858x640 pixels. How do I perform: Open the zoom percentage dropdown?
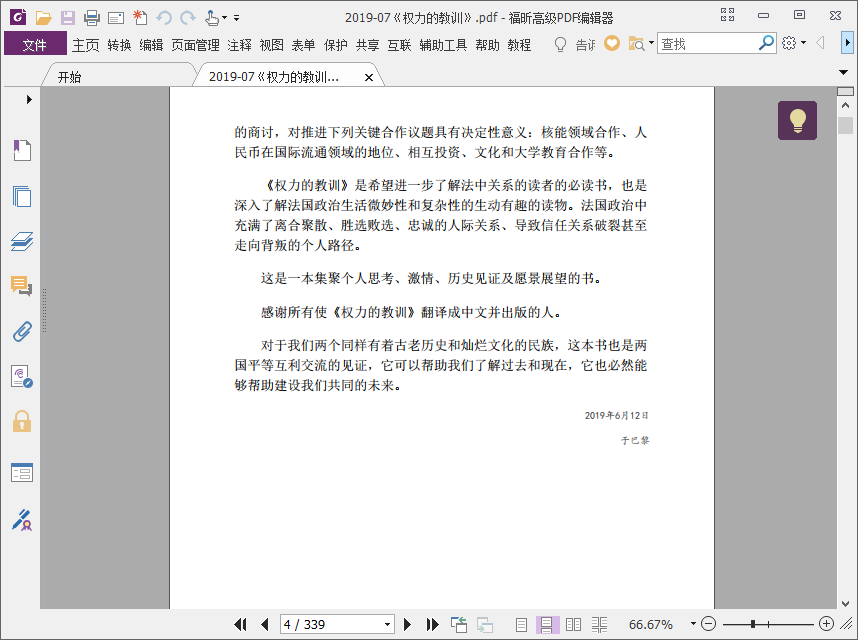point(693,624)
